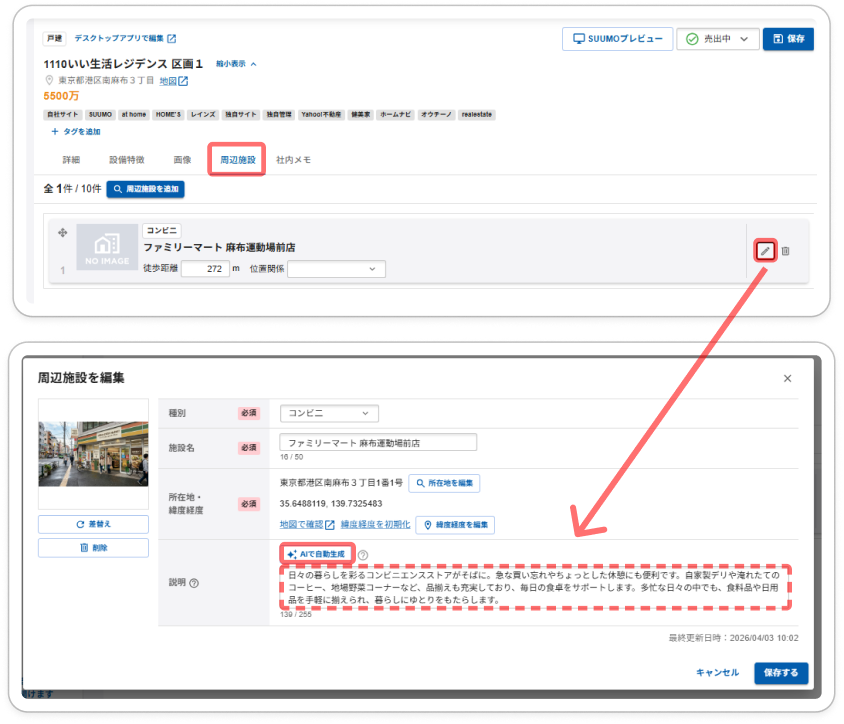This screenshot has height=724, width=844.
Task: Click the 徒歩距離 272 input field
Action: (x=206, y=269)
